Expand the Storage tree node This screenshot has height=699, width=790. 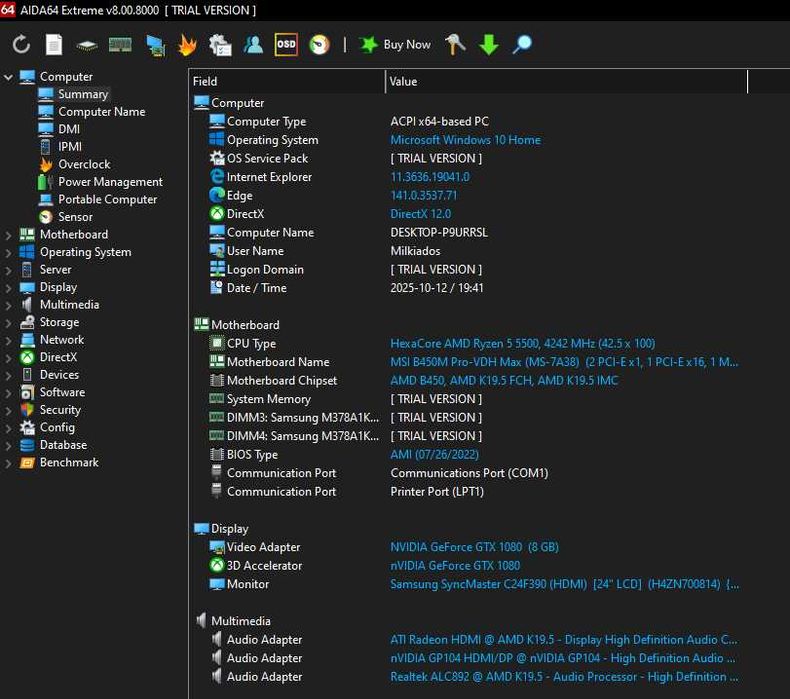(8, 323)
